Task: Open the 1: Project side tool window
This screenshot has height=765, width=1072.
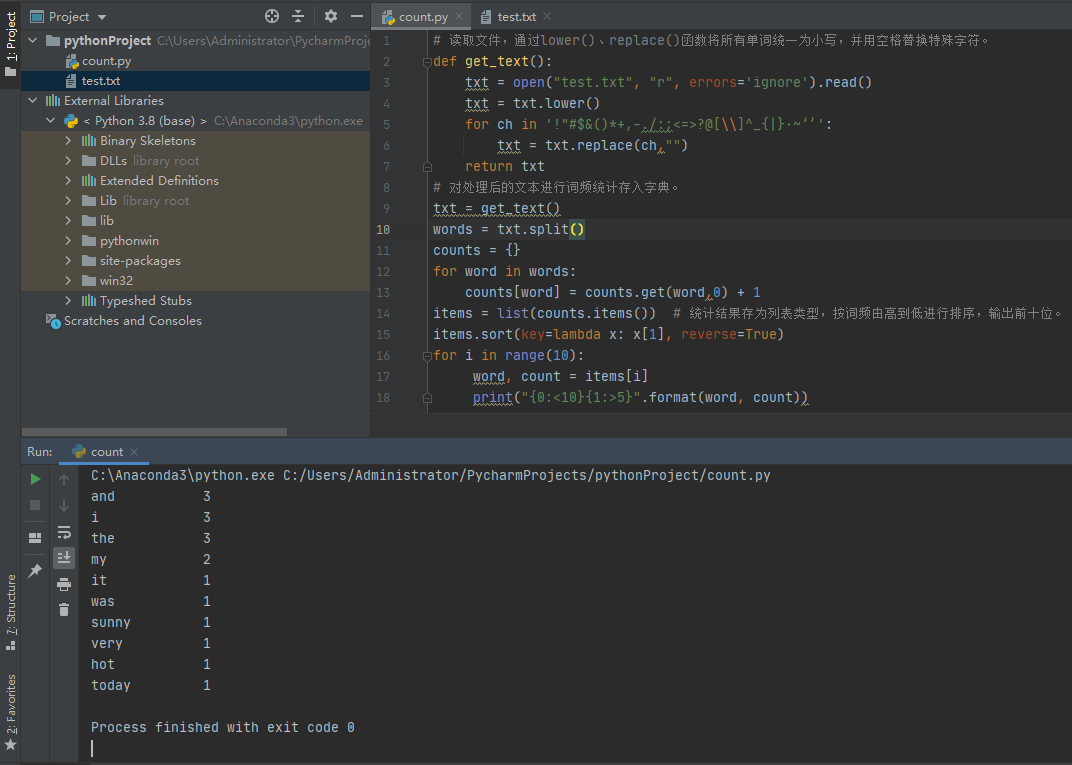Action: pyautogui.click(x=10, y=44)
